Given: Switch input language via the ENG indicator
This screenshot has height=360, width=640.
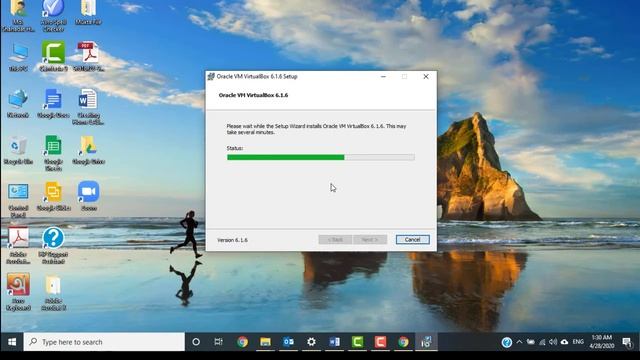Looking at the screenshot, I should 578,342.
